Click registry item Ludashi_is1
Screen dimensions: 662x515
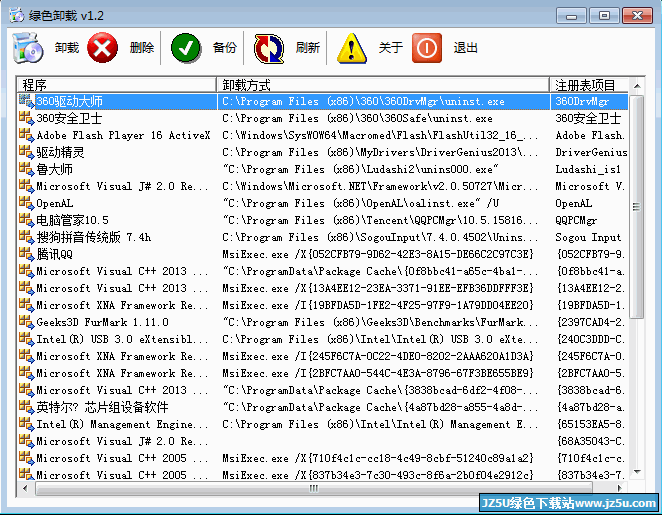click(x=588, y=169)
